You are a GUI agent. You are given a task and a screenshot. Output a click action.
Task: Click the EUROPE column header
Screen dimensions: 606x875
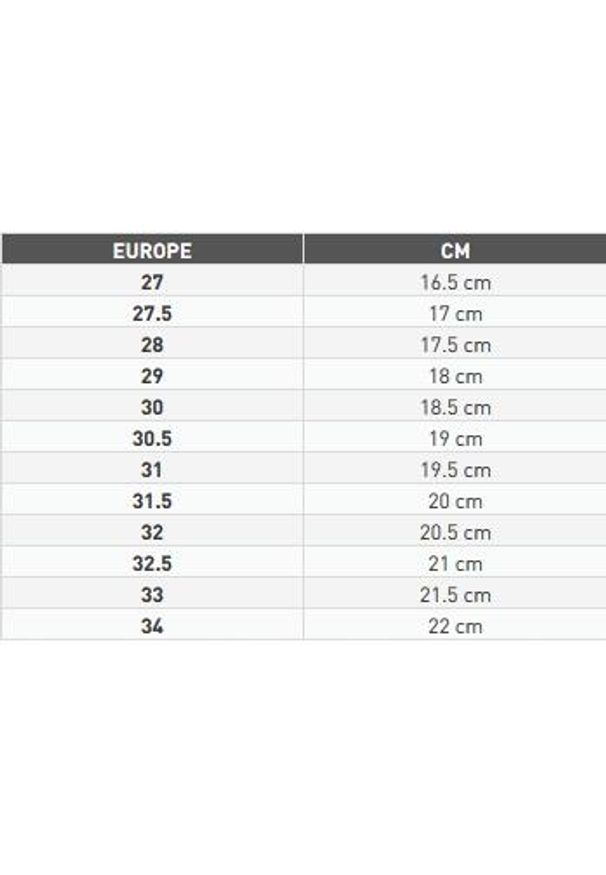[x=152, y=250]
